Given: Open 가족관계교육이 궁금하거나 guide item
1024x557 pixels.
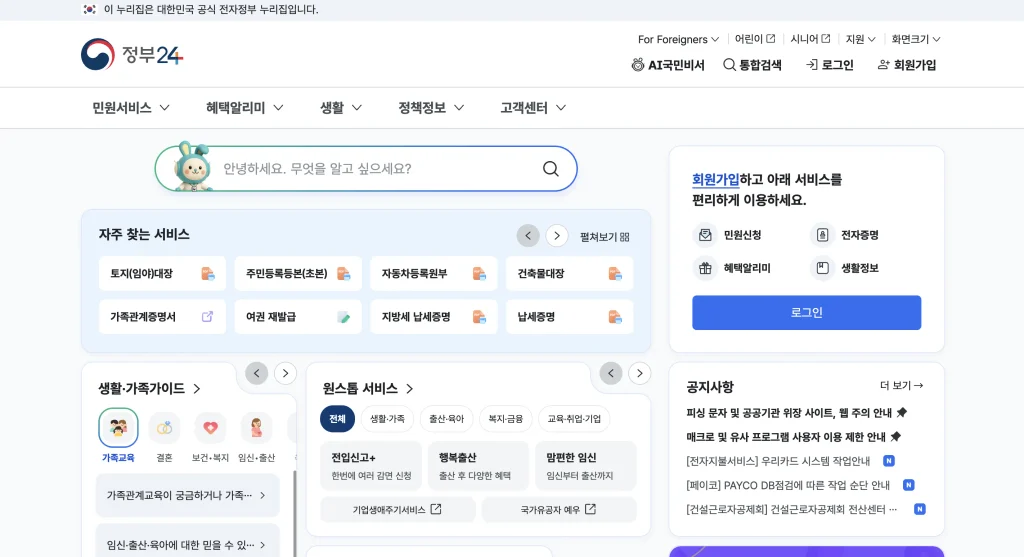Looking at the screenshot, I should click(187, 496).
